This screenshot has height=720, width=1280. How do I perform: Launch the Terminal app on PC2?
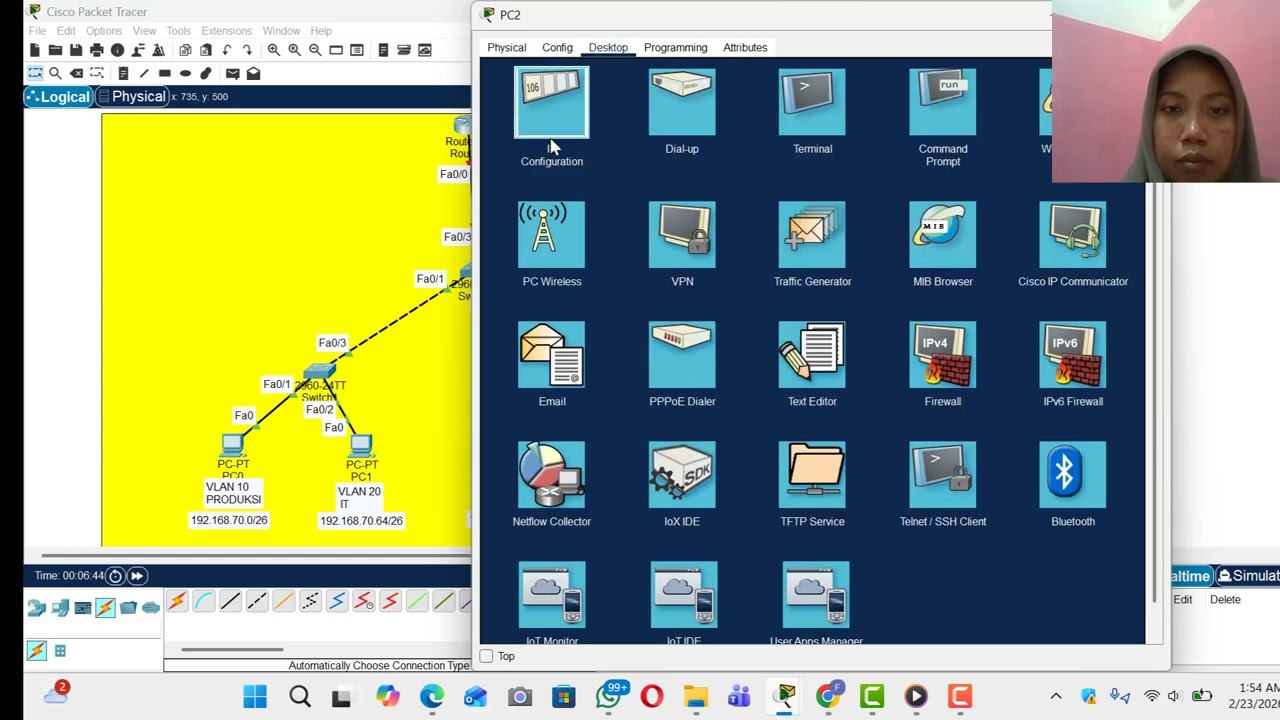(812, 102)
